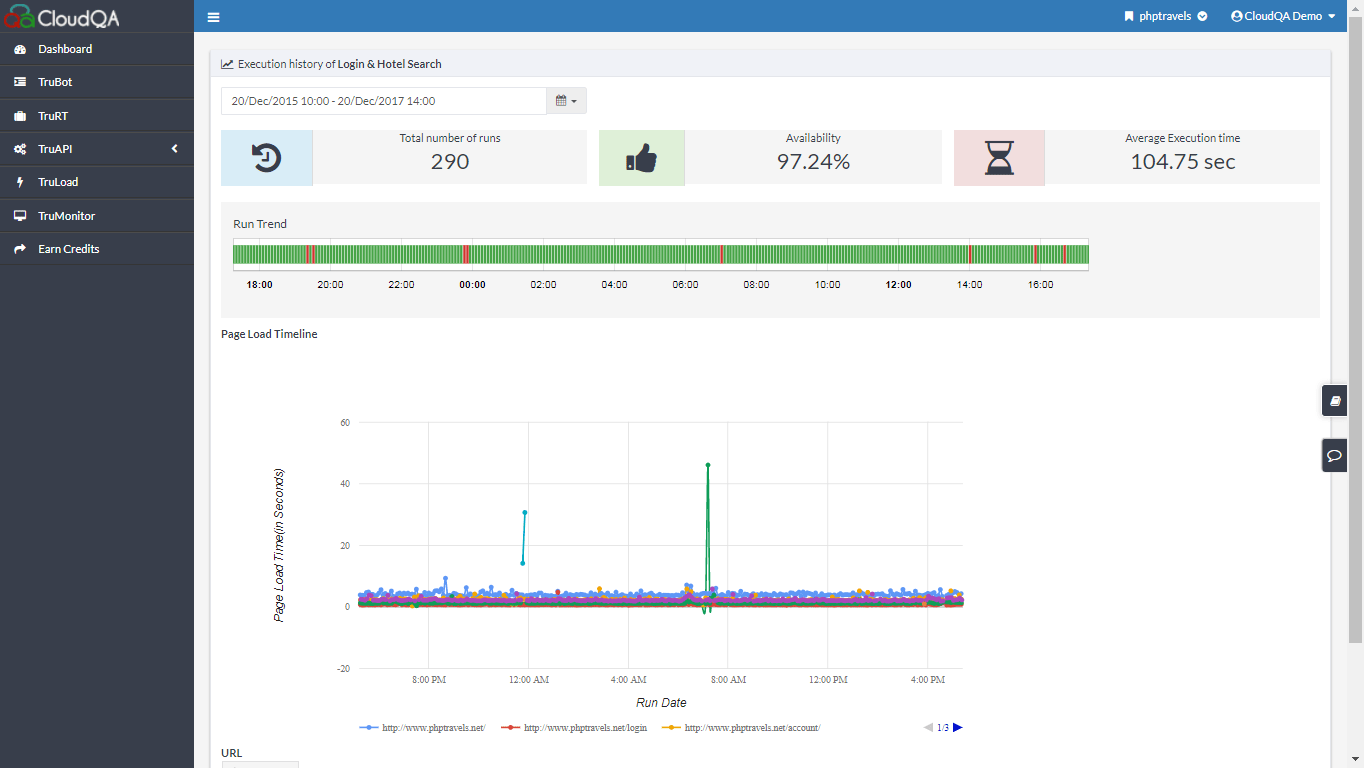Expand the TruAPI submenu chevron
Screen dimensions: 1364x768
click(x=175, y=149)
